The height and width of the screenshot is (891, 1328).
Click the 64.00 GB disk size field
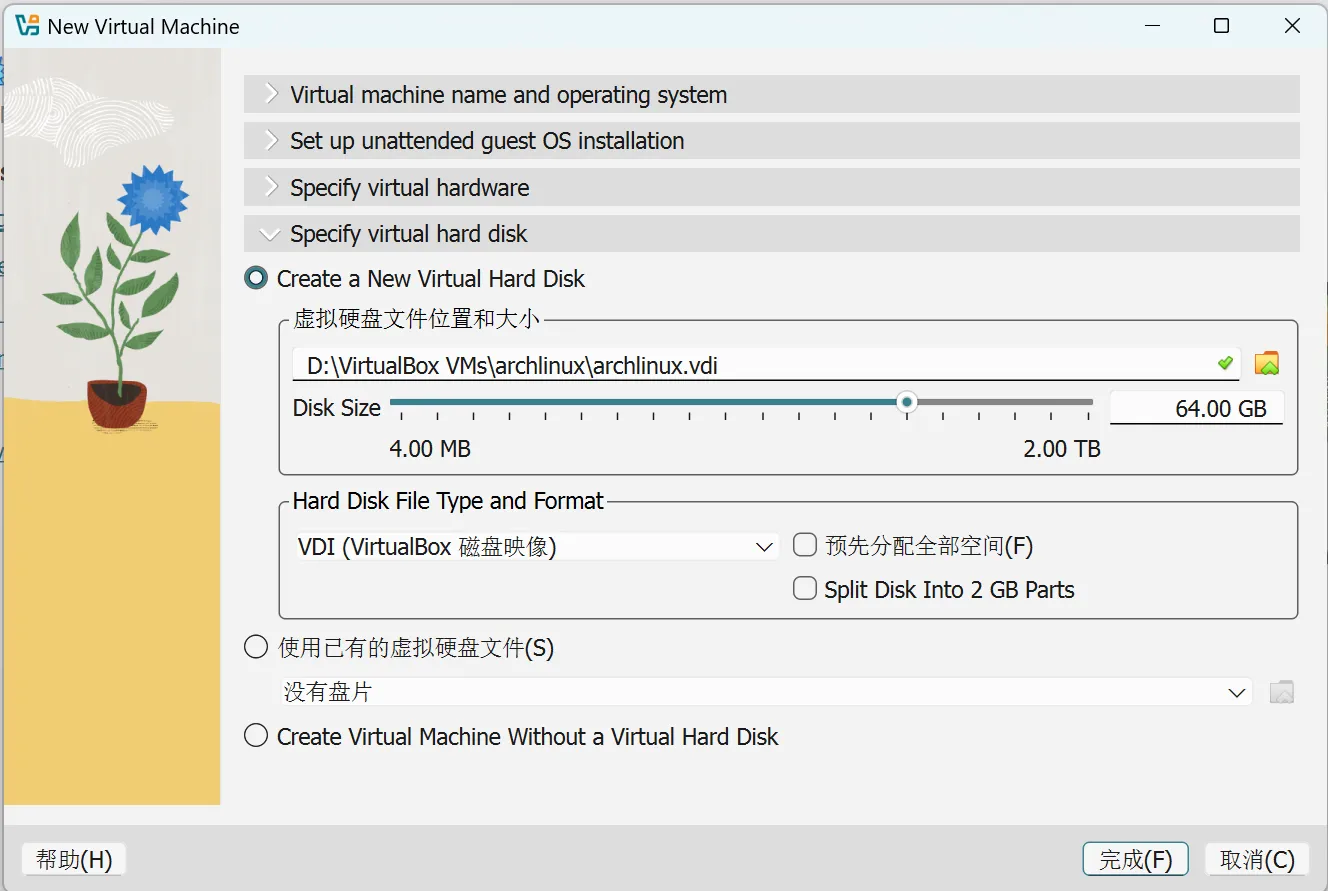1197,408
